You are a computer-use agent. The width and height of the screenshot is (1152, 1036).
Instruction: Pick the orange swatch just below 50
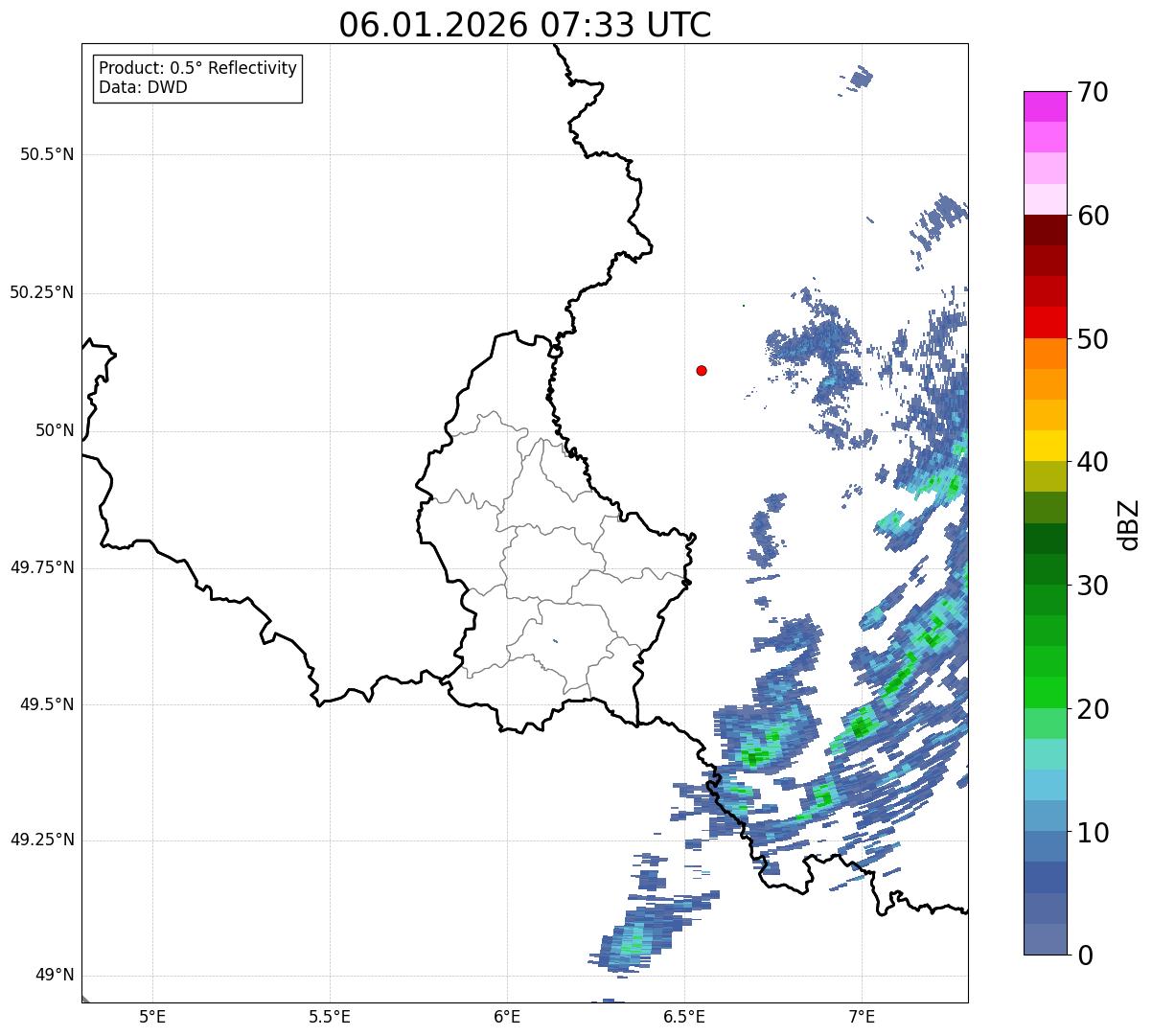pos(1046,354)
